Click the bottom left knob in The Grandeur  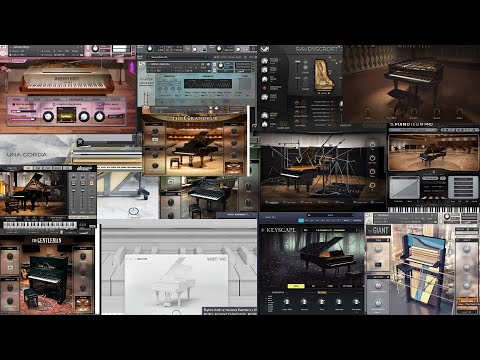[155, 165]
